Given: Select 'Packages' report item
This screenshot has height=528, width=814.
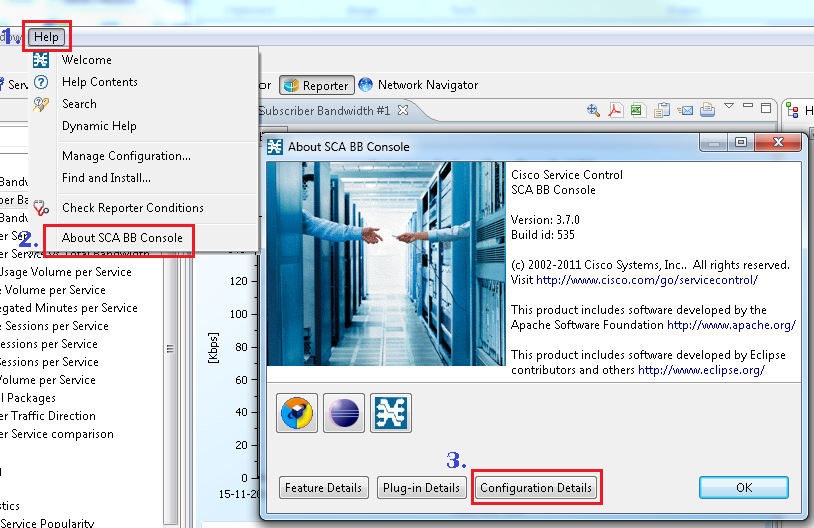Looking at the screenshot, I should coord(28,398).
